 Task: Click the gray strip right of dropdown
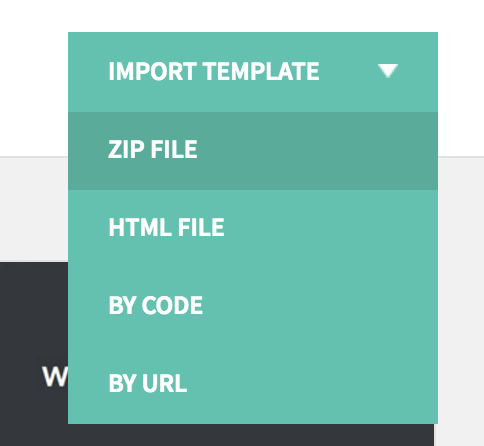(x=461, y=300)
